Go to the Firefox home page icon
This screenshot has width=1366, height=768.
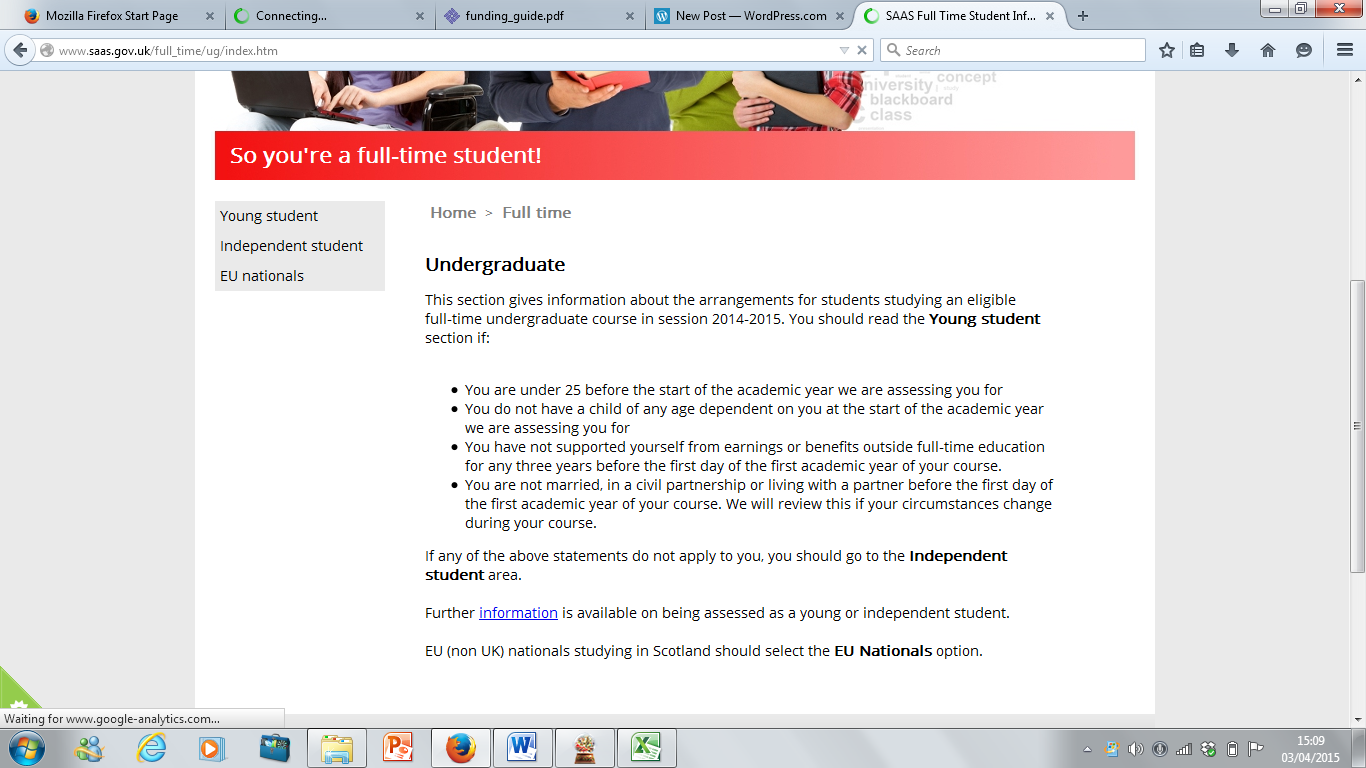point(1268,50)
